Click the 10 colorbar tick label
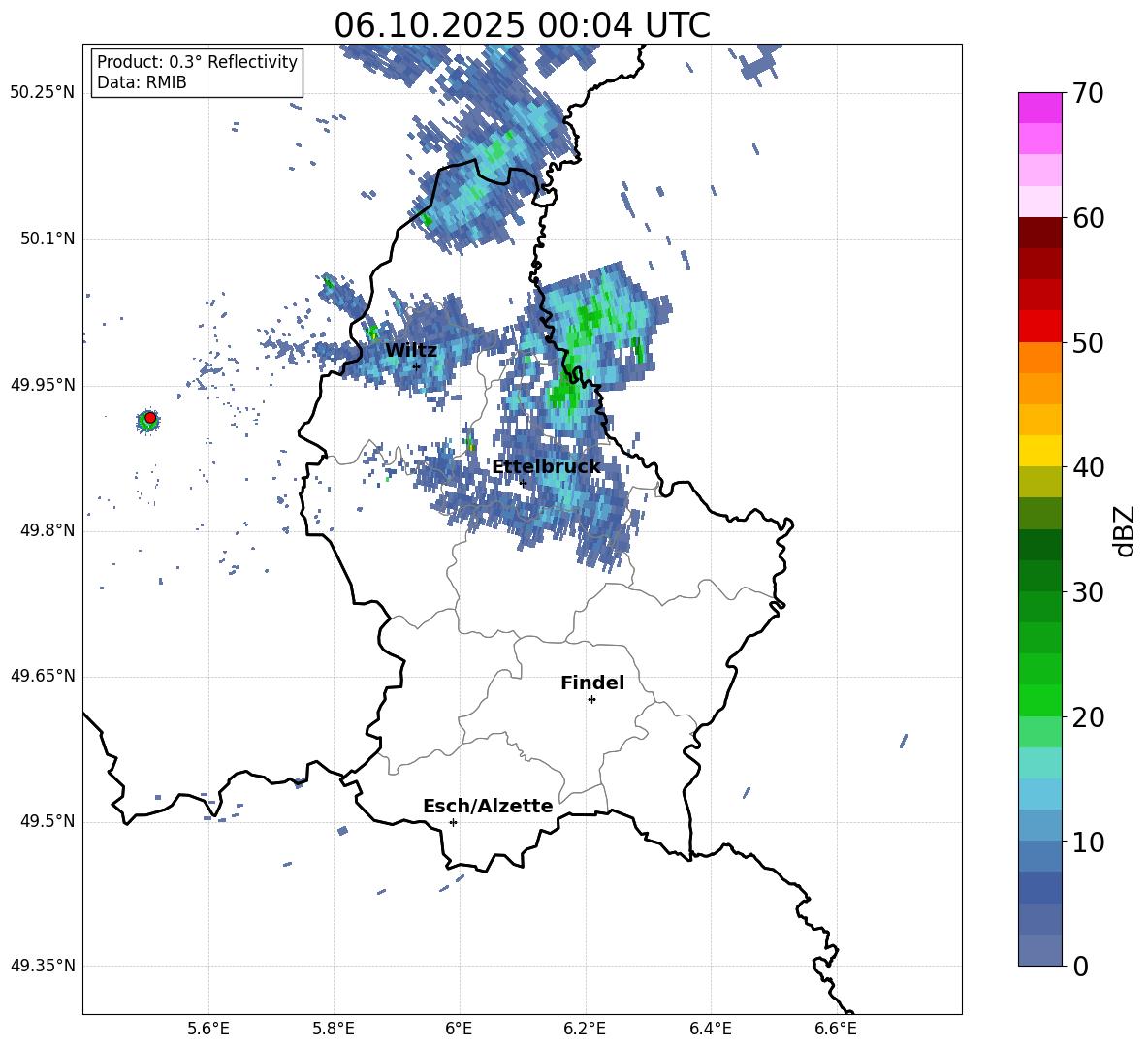 1088,842
